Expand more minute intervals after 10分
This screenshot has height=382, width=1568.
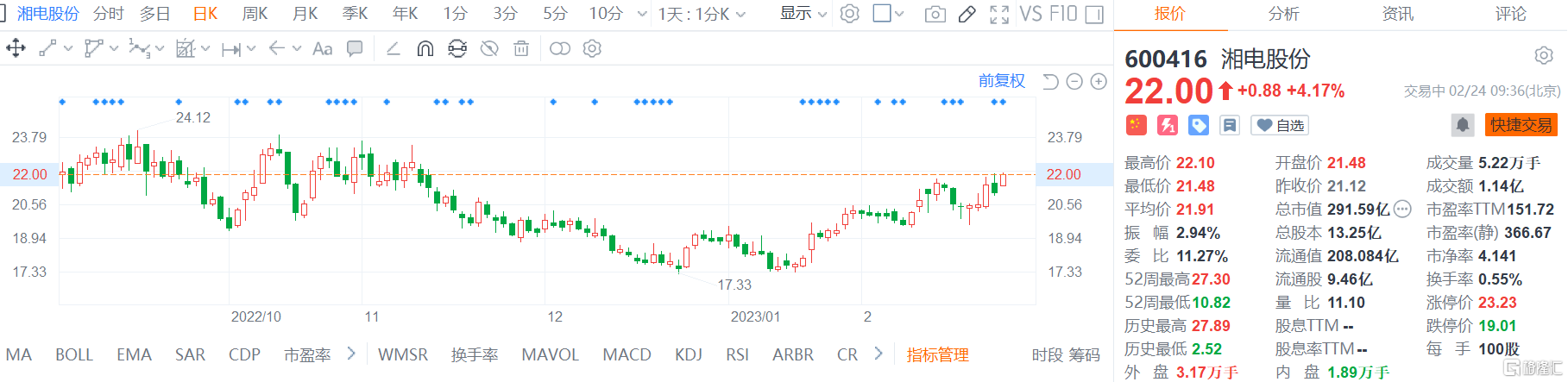click(641, 14)
